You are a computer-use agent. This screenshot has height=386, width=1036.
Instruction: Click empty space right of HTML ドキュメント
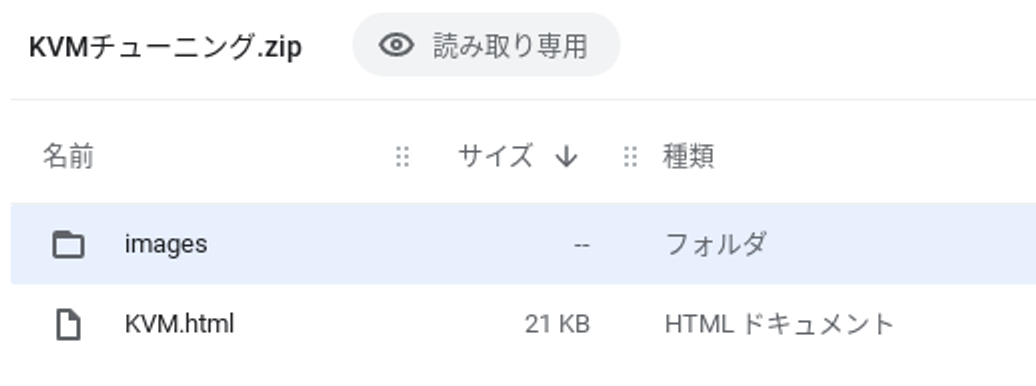(965, 325)
